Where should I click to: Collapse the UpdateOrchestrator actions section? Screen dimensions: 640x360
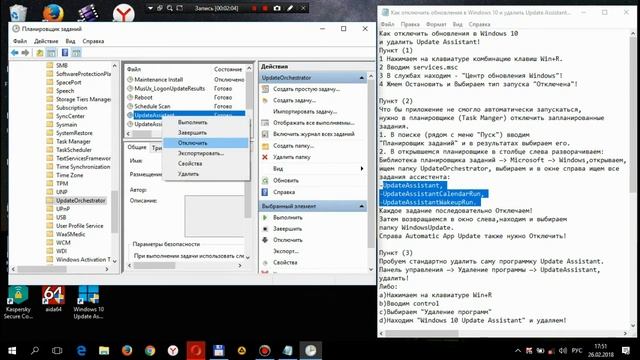[x=362, y=78]
